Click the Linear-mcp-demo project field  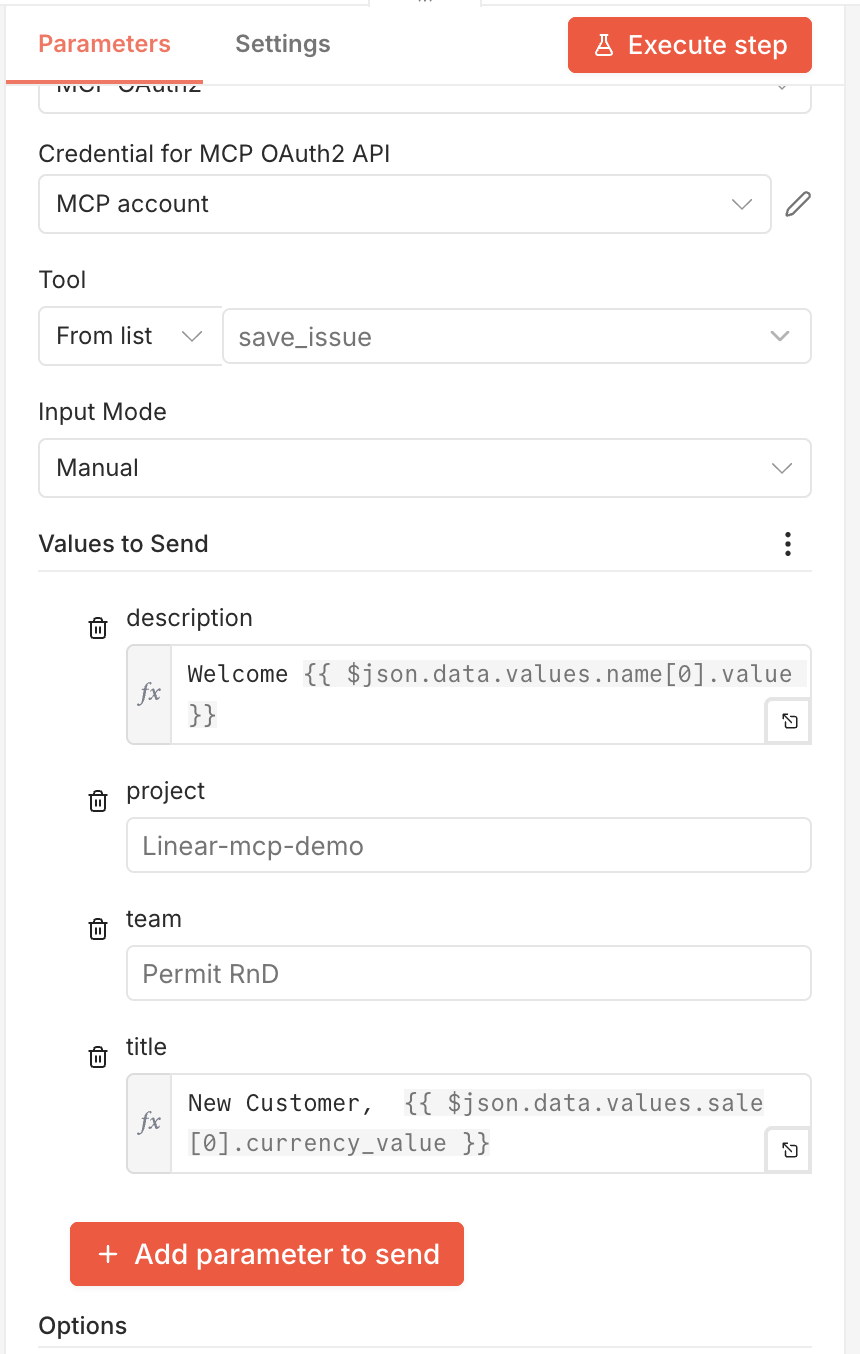coord(469,845)
